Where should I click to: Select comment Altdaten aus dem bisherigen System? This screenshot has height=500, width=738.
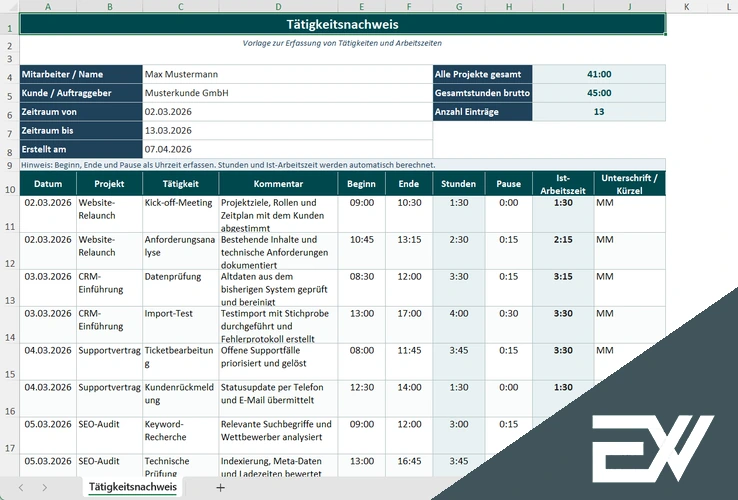click(x=278, y=288)
